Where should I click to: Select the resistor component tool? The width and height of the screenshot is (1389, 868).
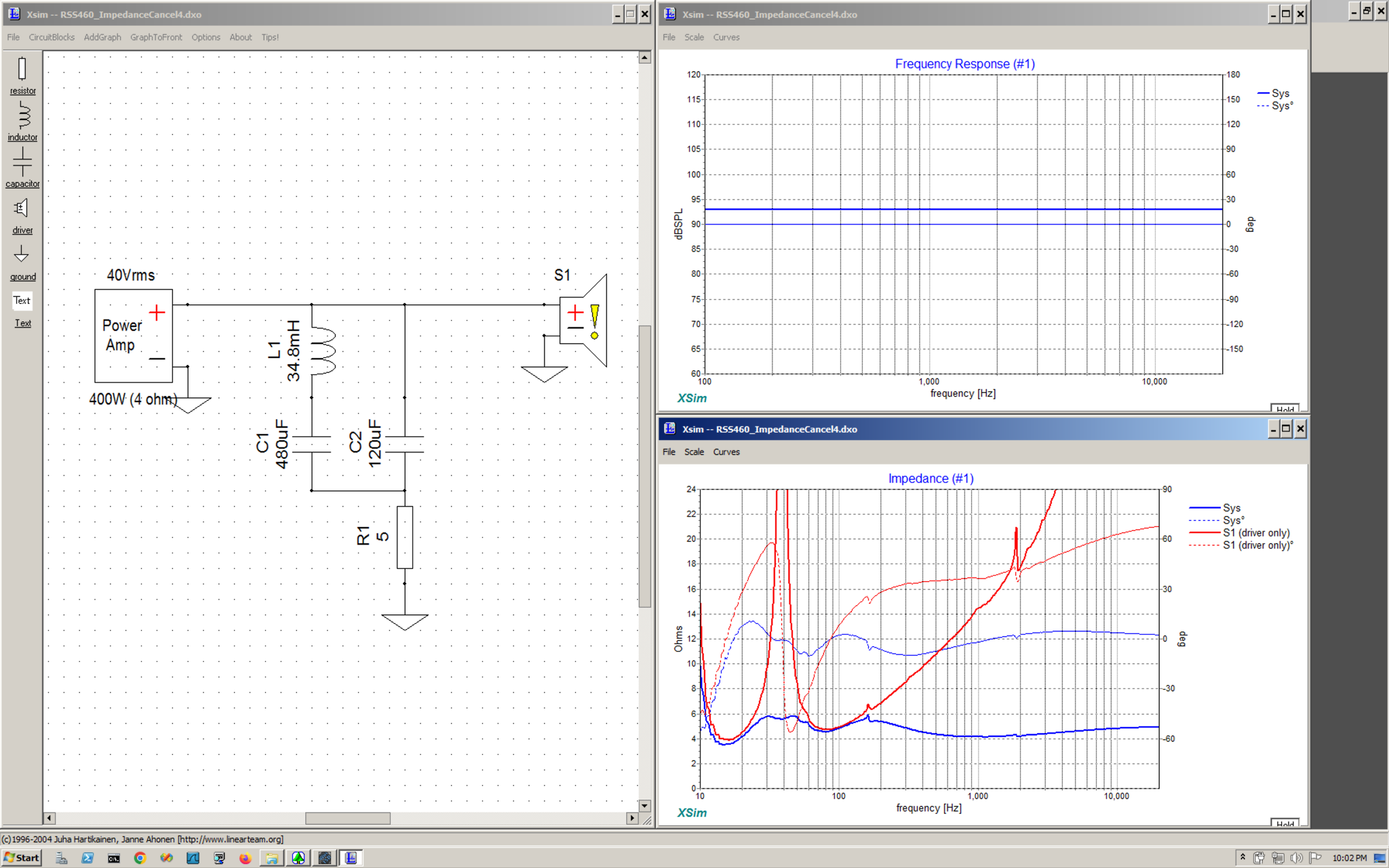(x=22, y=75)
